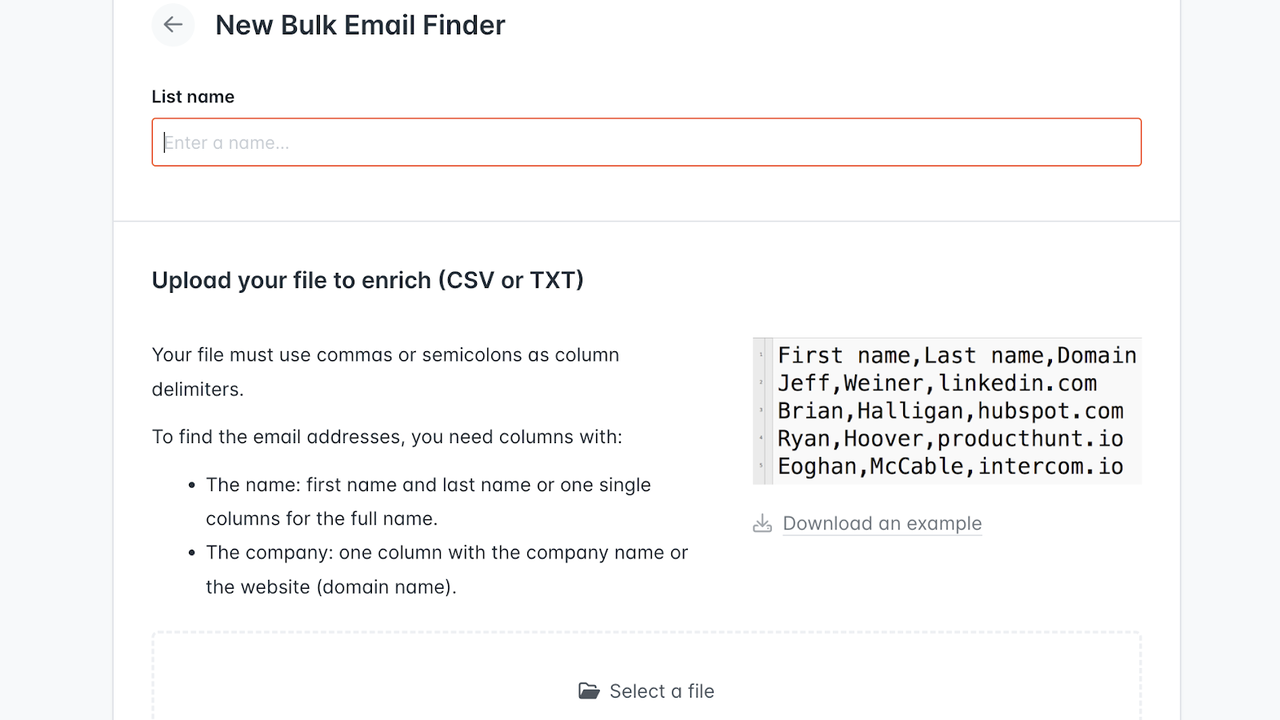Click the "Jeff,Weiner,linkedin.com" example line
Image resolution: width=1280 pixels, height=720 pixels.
937,383
